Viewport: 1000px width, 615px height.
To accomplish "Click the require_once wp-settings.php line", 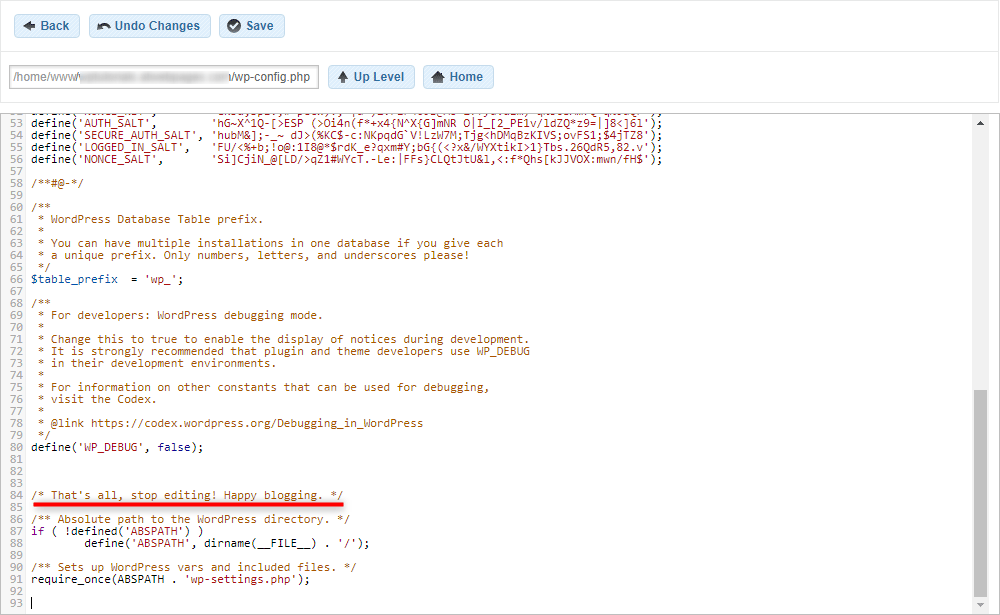I will pos(170,579).
